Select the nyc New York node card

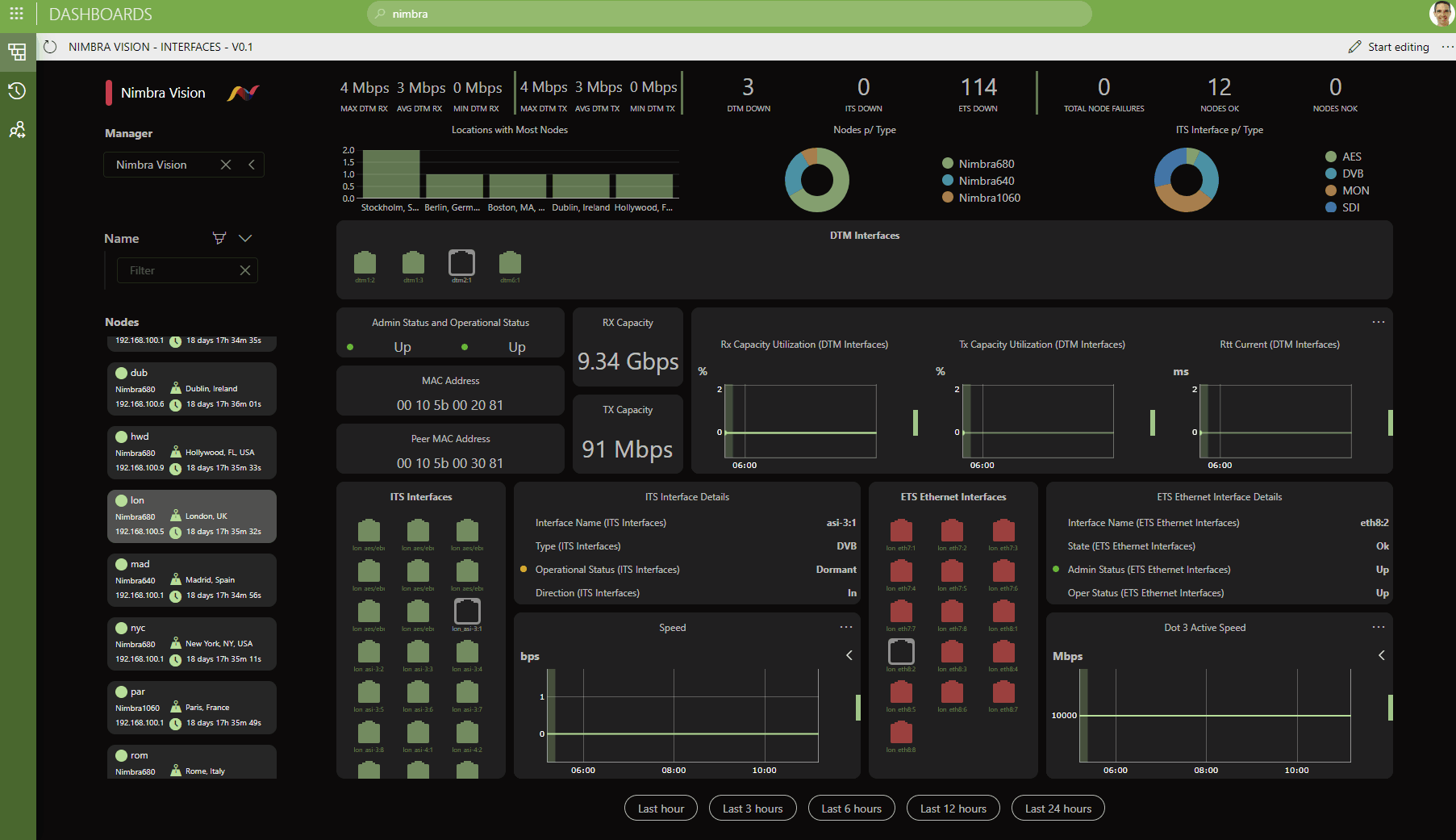[x=192, y=644]
